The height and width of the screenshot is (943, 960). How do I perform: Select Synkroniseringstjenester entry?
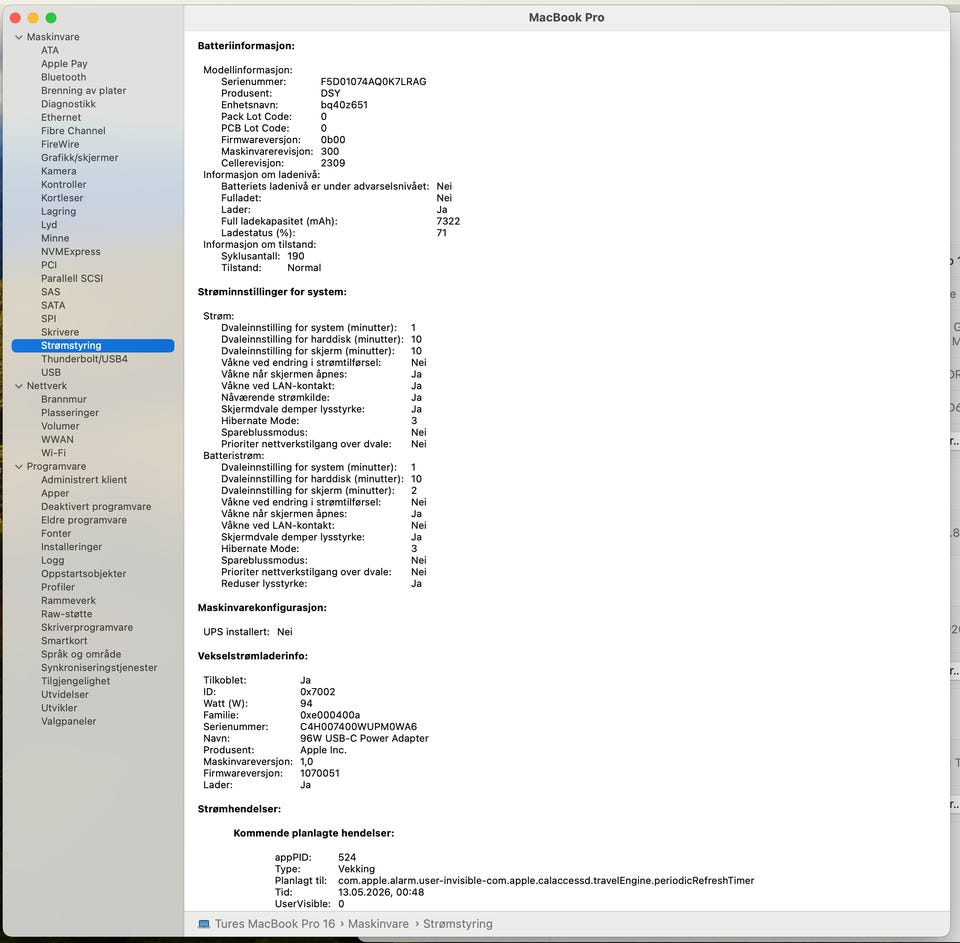pyautogui.click(x=99, y=669)
